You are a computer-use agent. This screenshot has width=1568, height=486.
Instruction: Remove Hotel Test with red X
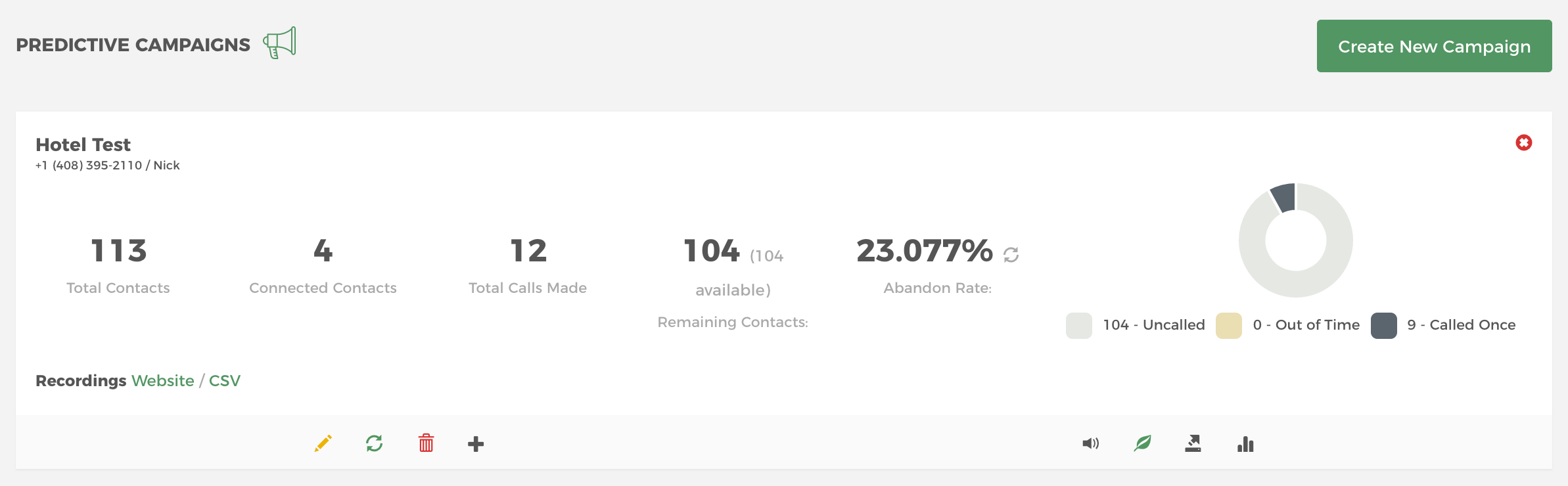[1524, 143]
